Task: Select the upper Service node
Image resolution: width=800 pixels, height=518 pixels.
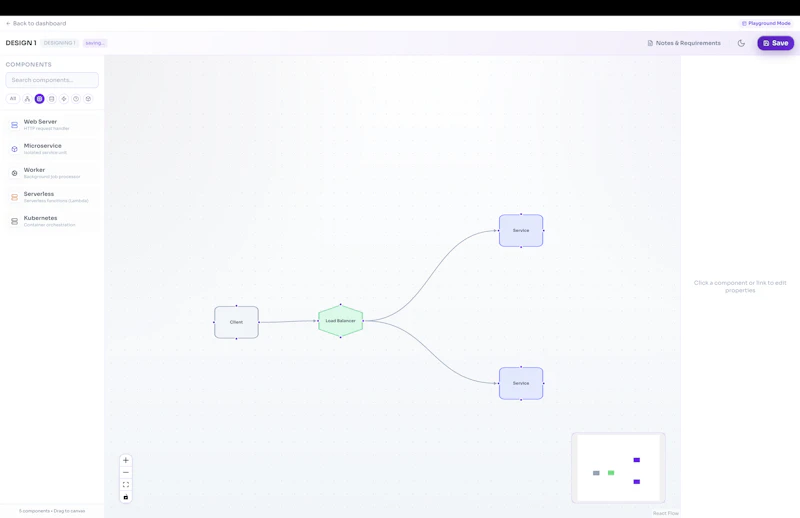Action: click(x=521, y=230)
